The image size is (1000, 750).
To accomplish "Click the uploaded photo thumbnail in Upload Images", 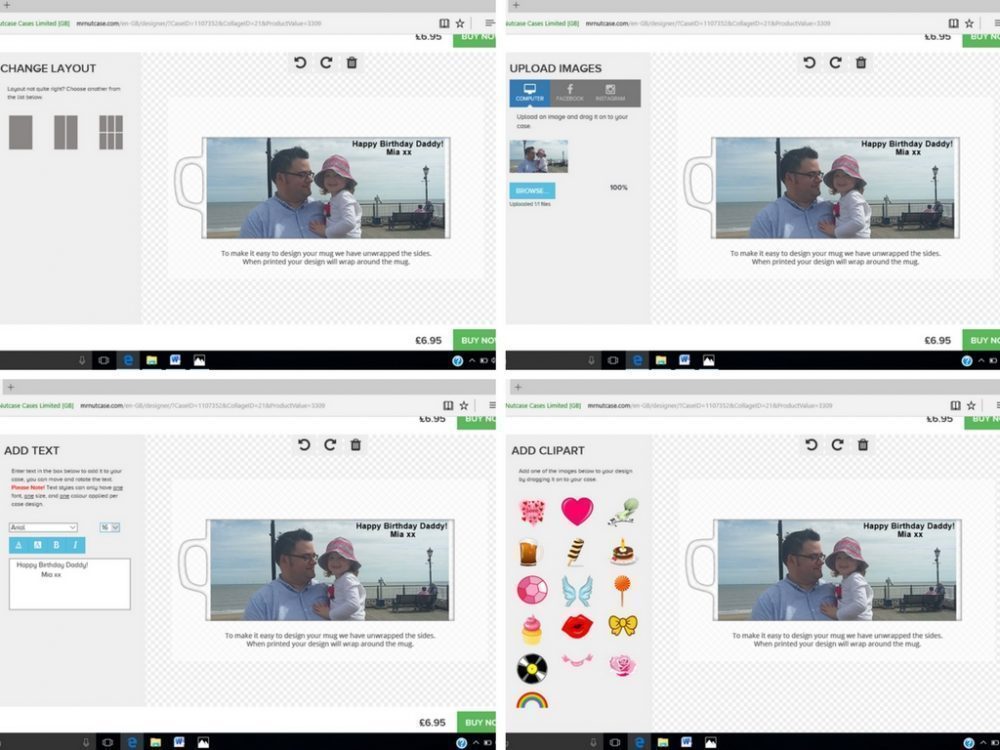I will click(x=538, y=156).
